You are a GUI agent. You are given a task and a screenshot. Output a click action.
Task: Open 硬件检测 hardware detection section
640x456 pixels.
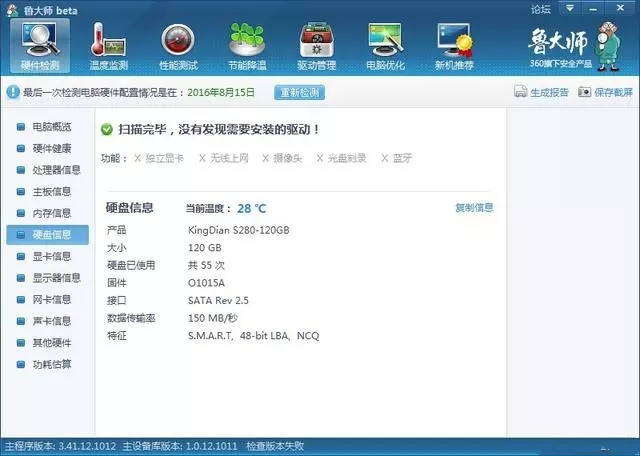[x=40, y=45]
